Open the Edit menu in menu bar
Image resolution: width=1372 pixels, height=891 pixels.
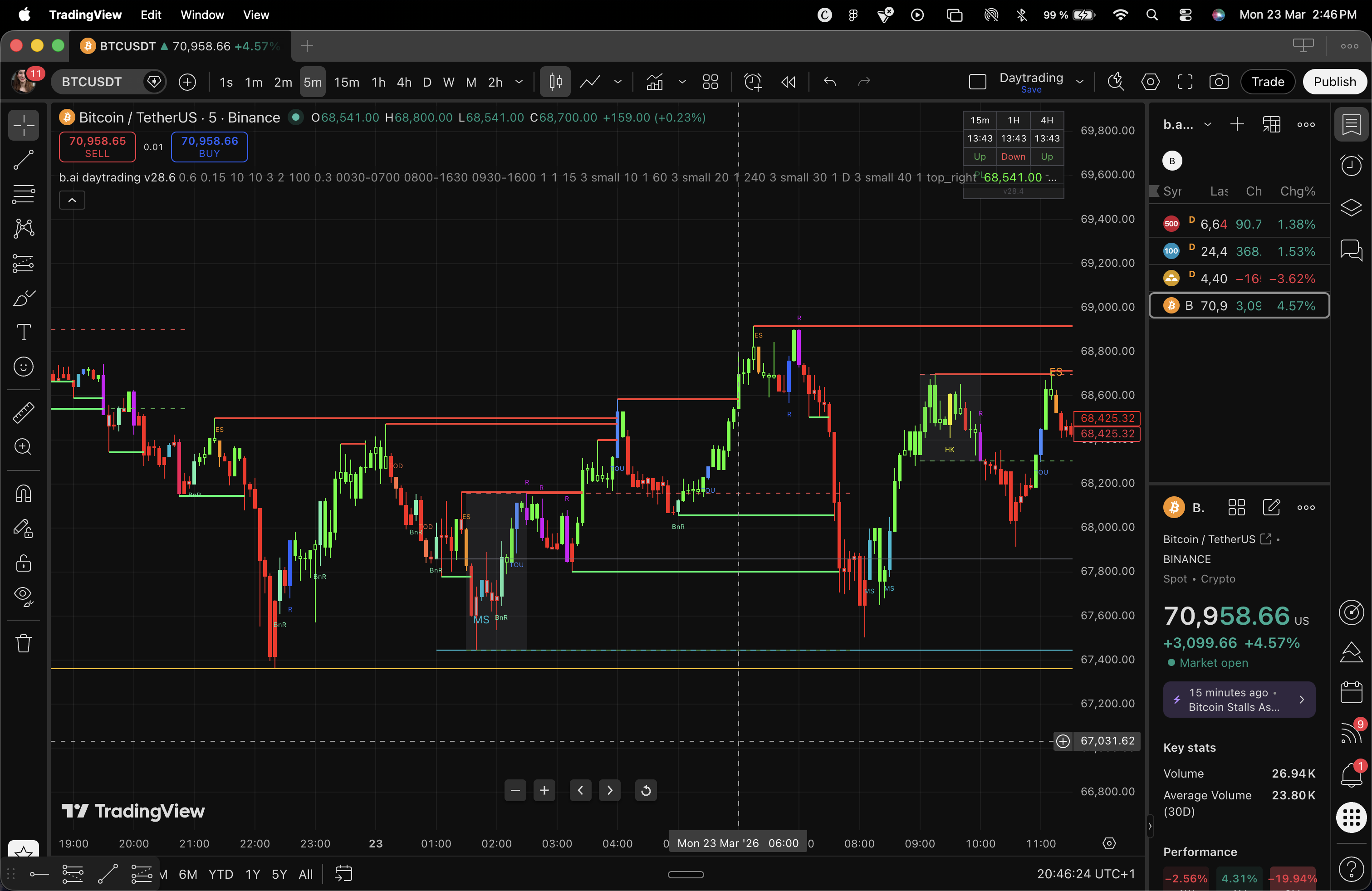(x=151, y=15)
